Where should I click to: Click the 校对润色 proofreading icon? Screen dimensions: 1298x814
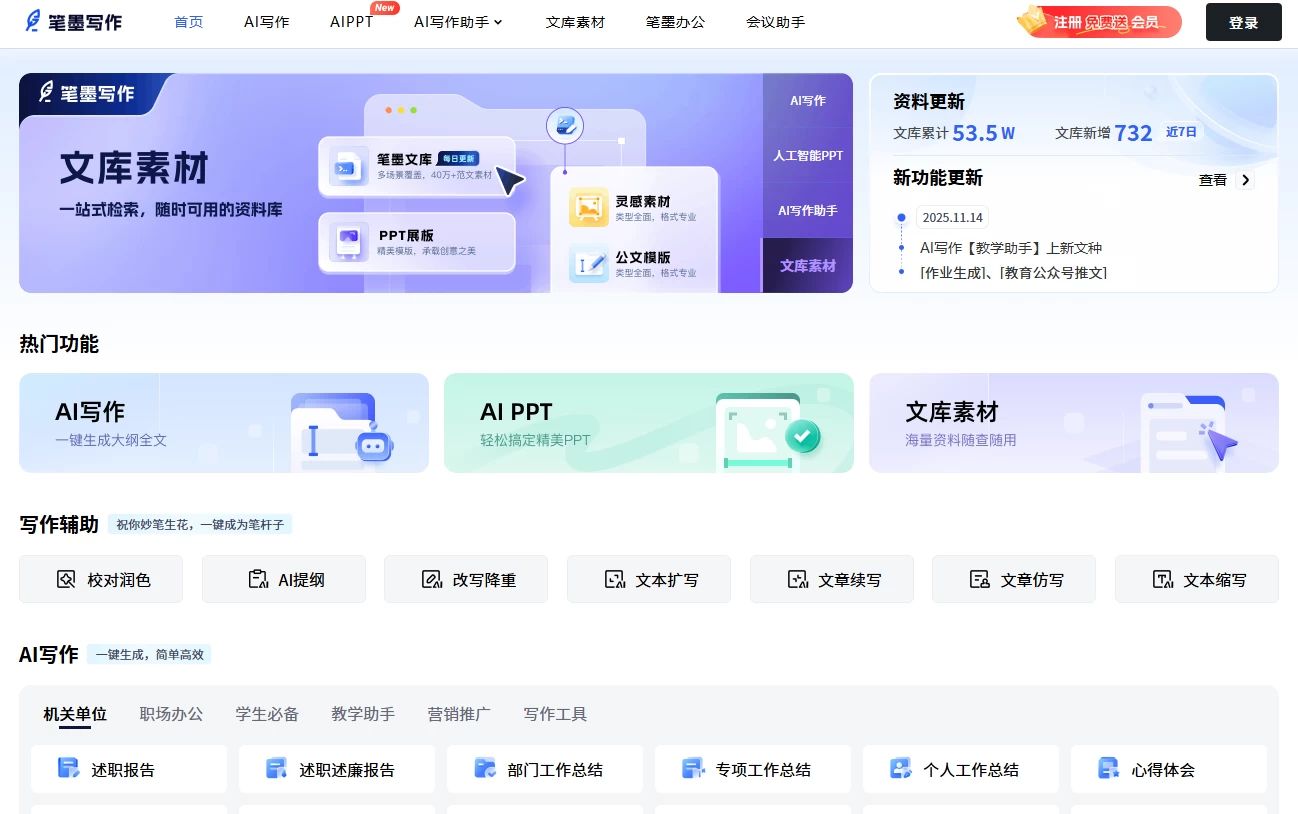67,579
